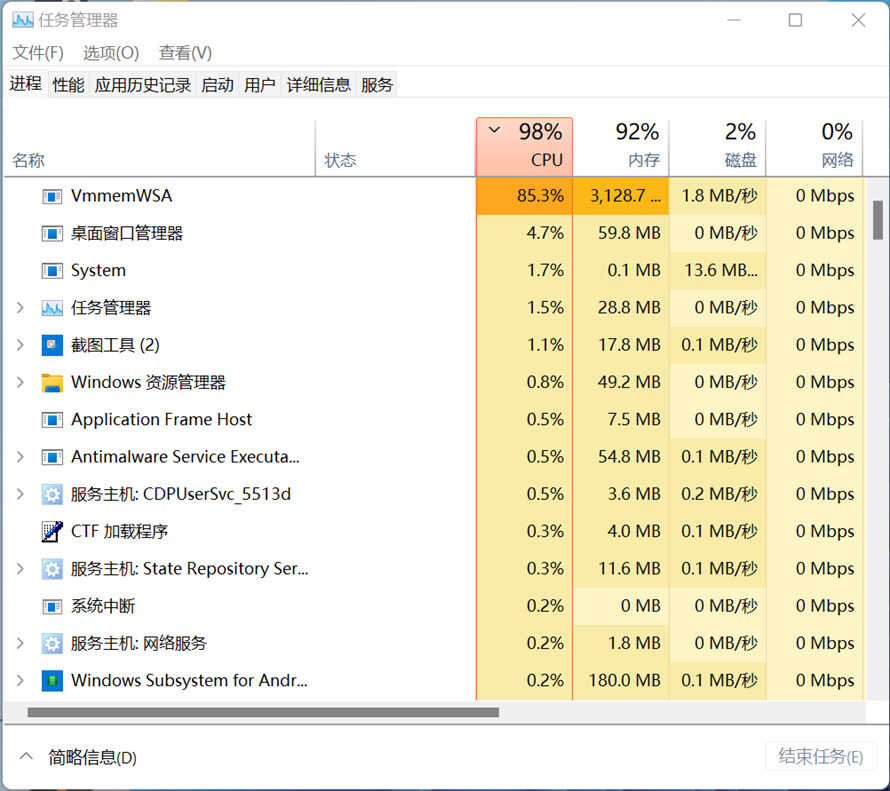
Task: Expand the 截图工具 (2) process group
Action: point(20,345)
